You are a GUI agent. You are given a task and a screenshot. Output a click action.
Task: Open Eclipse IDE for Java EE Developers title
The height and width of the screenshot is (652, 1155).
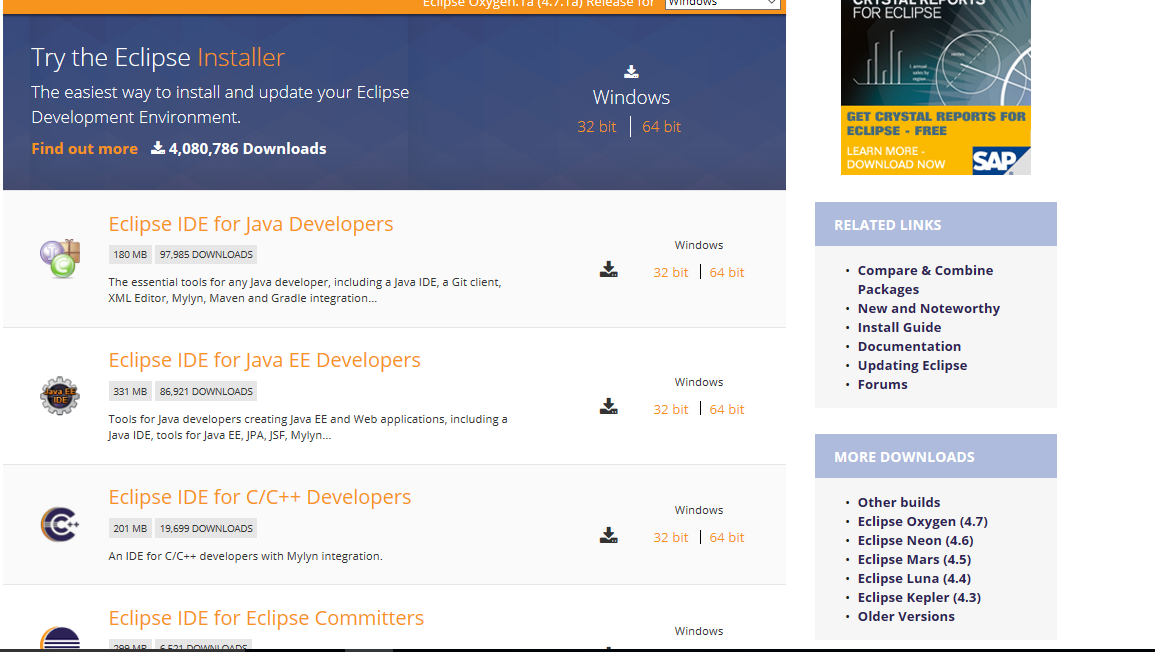pyautogui.click(x=264, y=360)
